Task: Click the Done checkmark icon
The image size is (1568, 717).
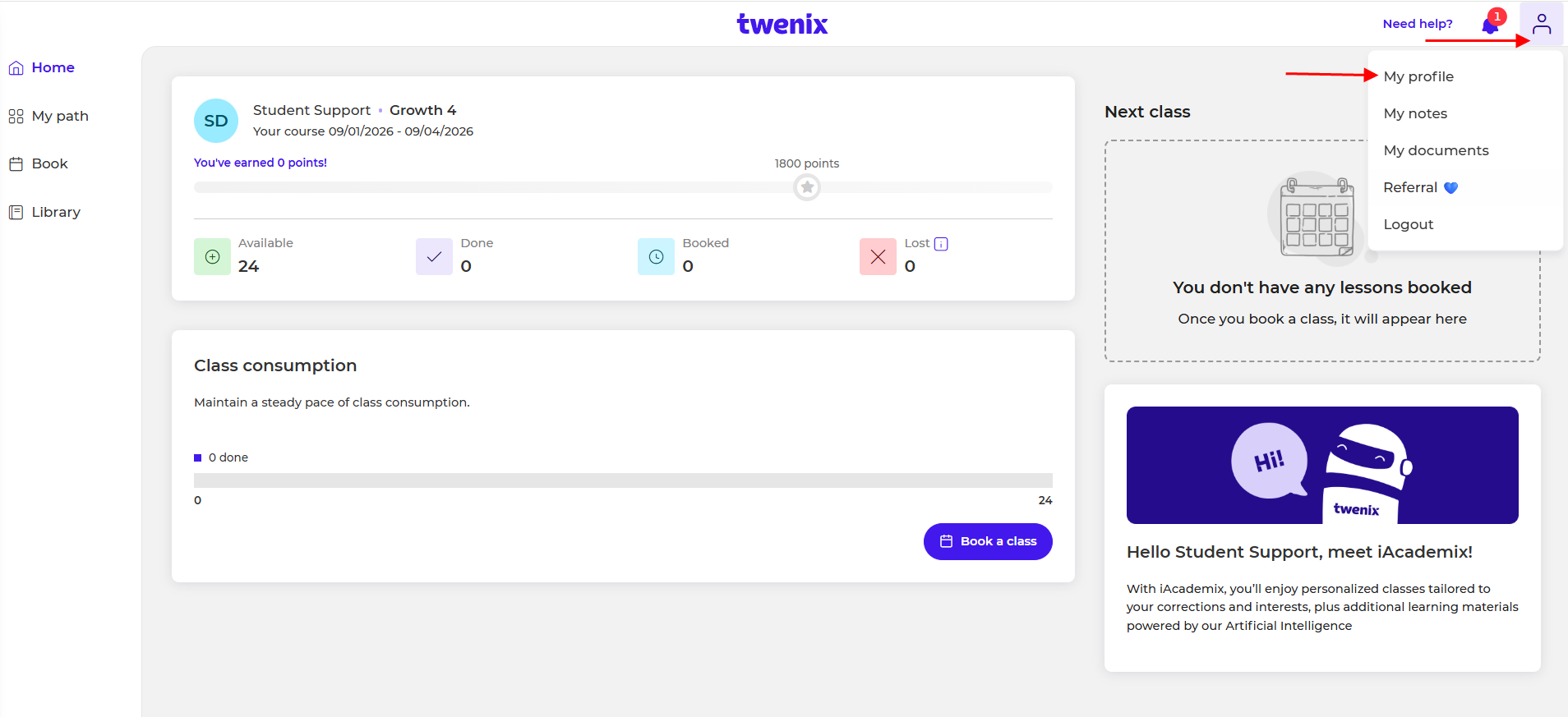Action: (x=434, y=257)
